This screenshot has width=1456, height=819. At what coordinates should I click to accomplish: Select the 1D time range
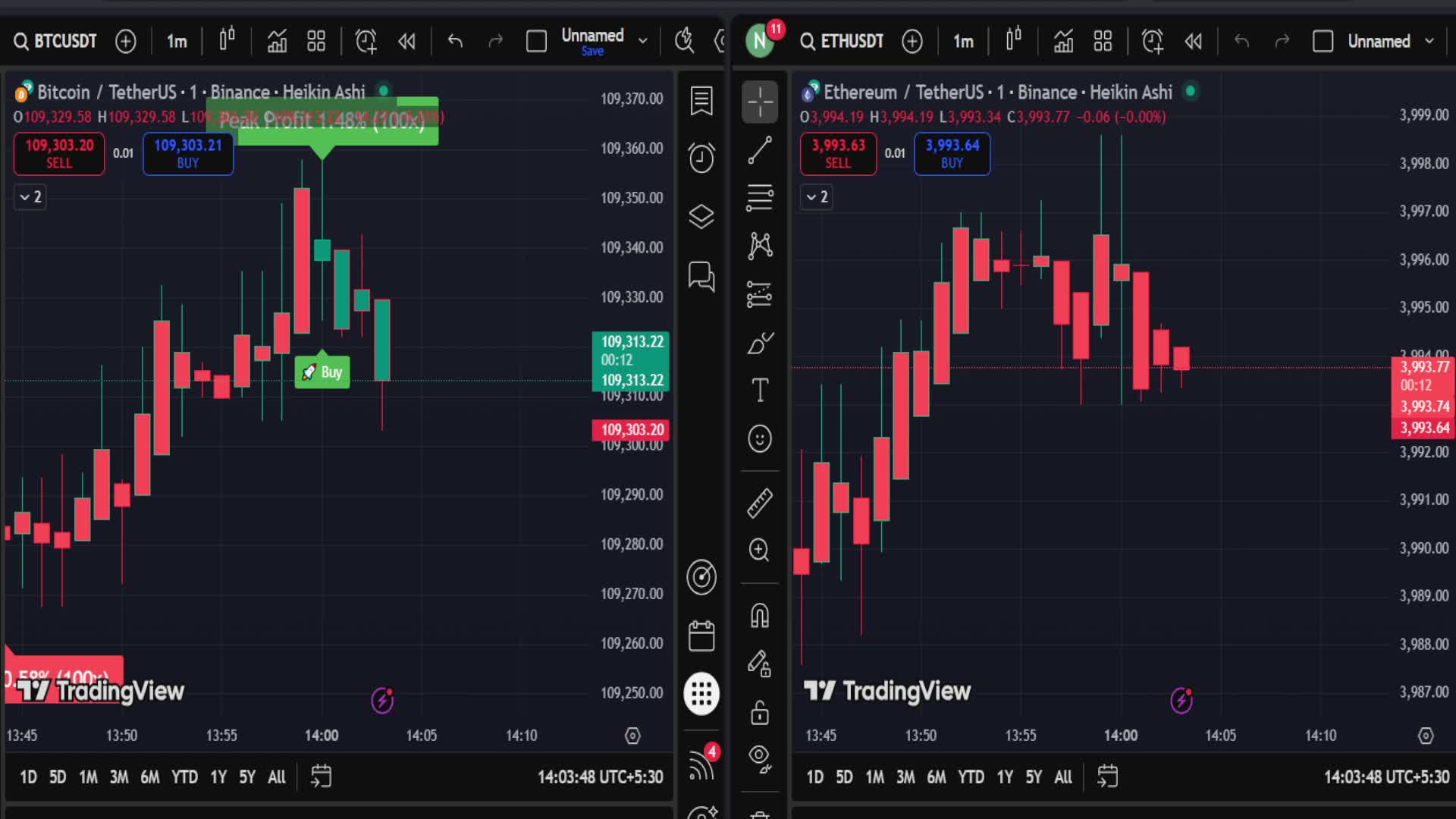29,777
